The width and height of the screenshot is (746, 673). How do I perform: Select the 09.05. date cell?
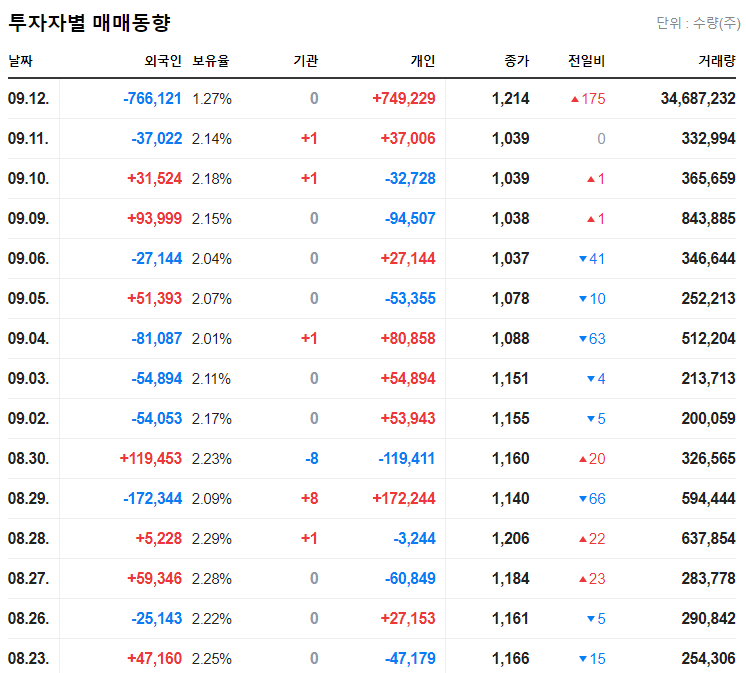pyautogui.click(x=29, y=298)
